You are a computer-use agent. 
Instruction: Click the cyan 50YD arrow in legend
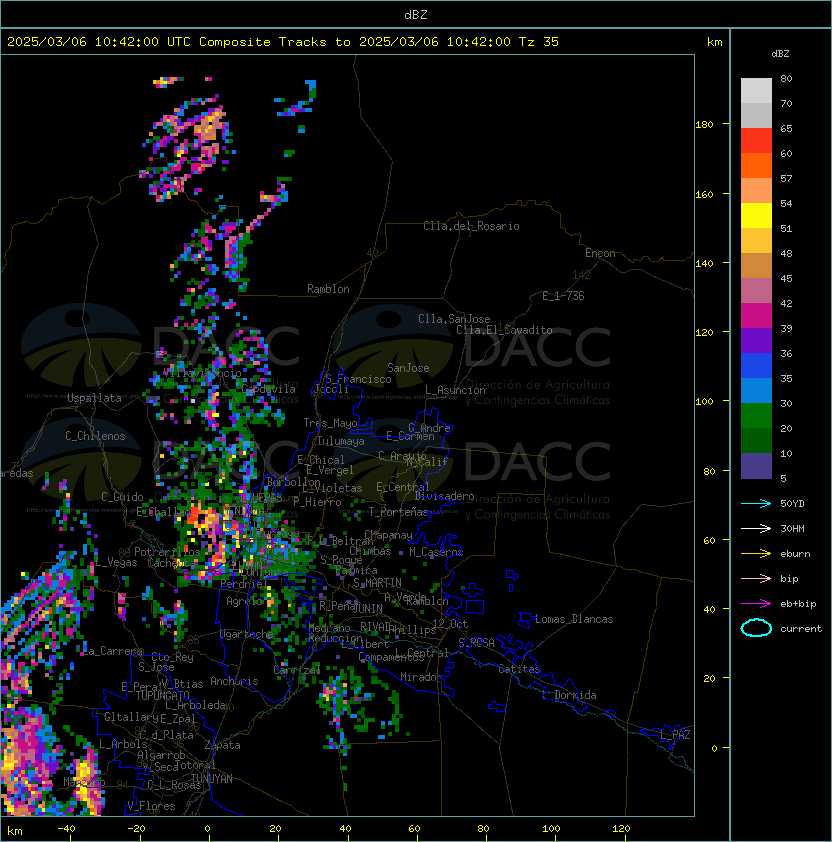point(756,503)
